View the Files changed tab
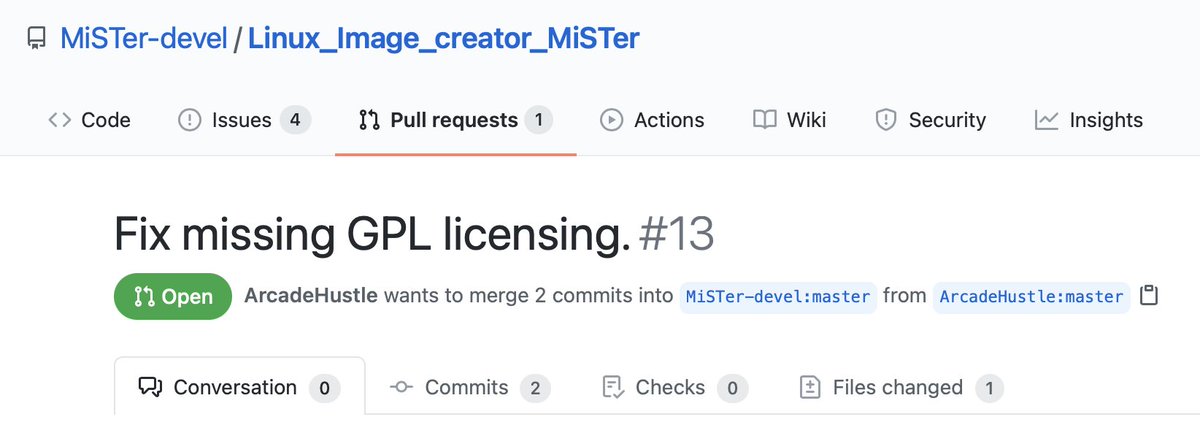The image size is (1200, 425). click(x=902, y=387)
